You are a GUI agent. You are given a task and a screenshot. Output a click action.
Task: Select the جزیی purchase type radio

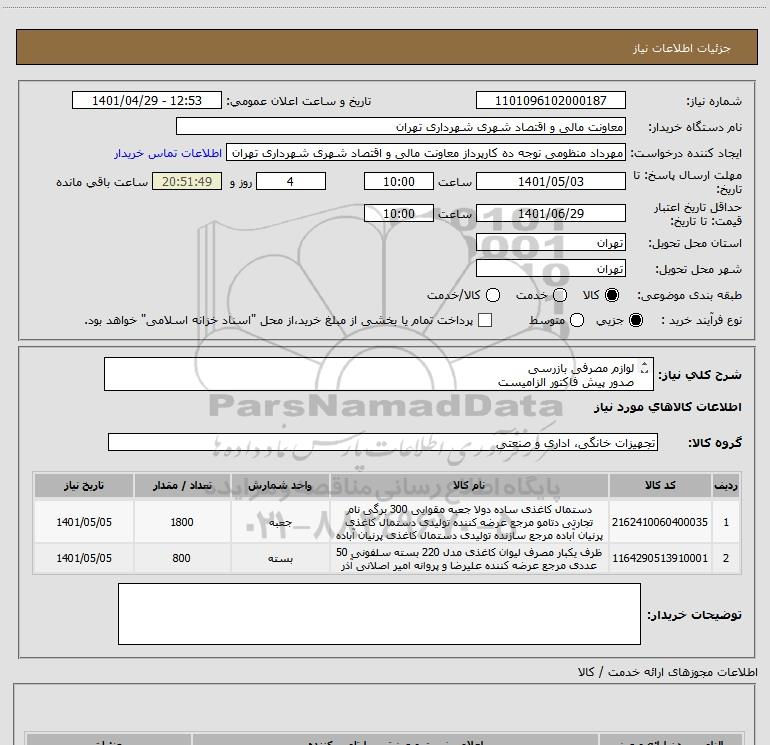[x=636, y=320]
